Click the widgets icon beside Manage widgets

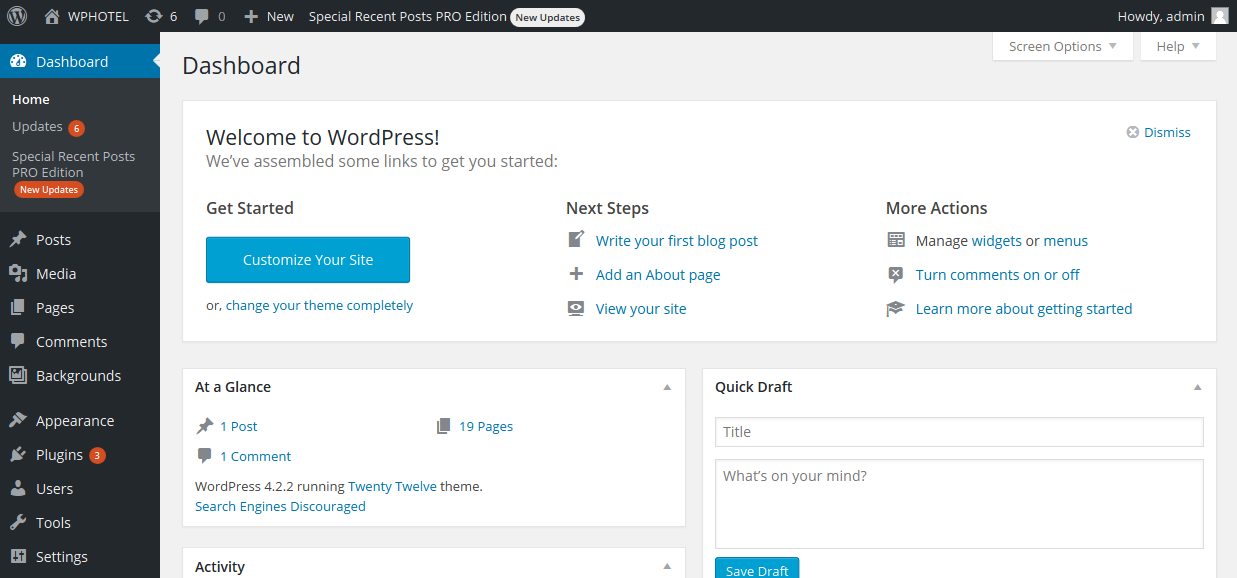pyautogui.click(x=896, y=240)
